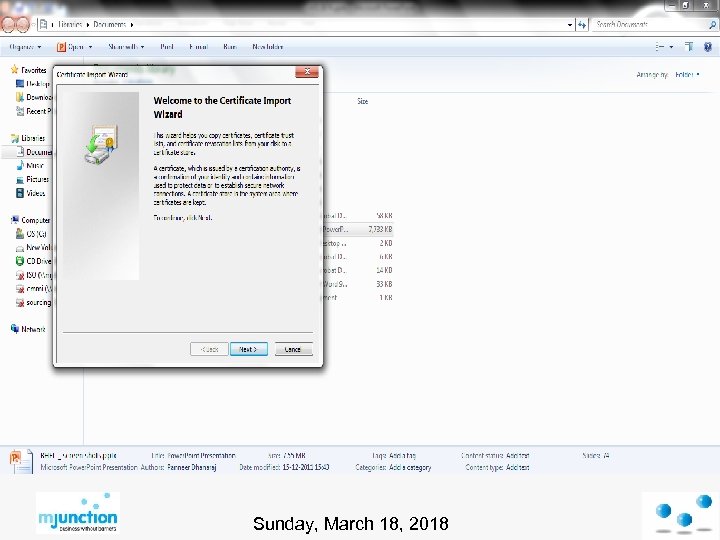Image resolution: width=720 pixels, height=540 pixels.
Task: Select New Volume drive in navigation pane
Action: click(39, 248)
